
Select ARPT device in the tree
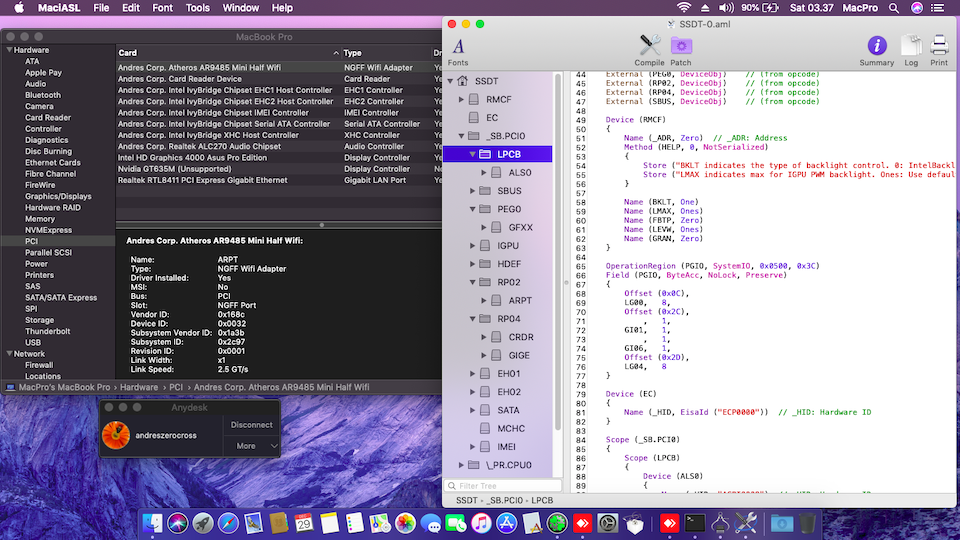[520, 301]
